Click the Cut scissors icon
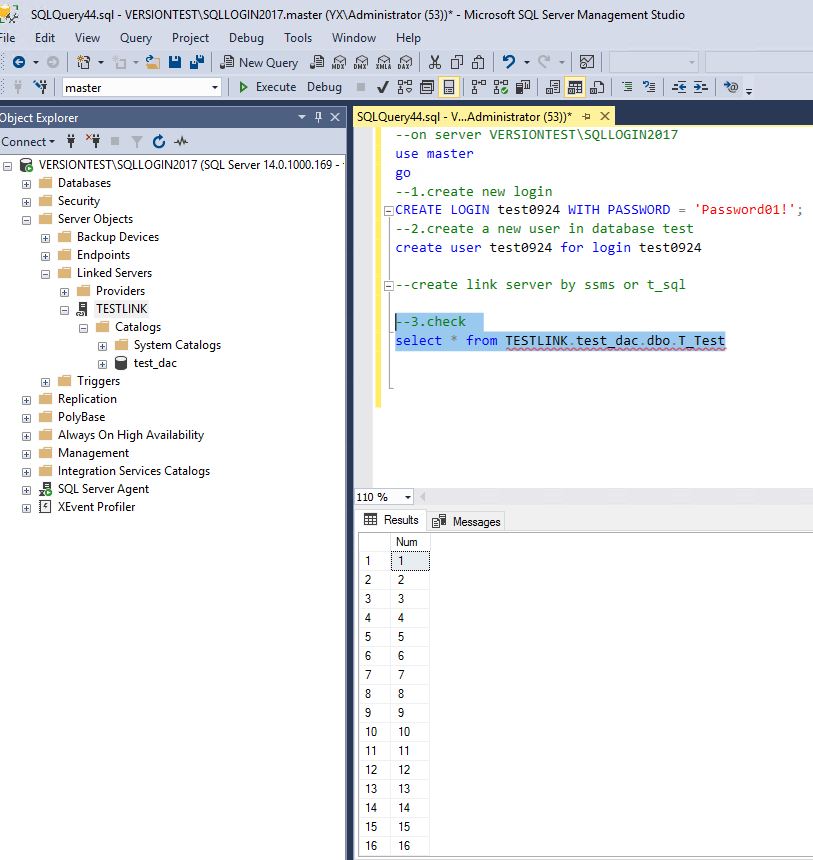 [434, 62]
